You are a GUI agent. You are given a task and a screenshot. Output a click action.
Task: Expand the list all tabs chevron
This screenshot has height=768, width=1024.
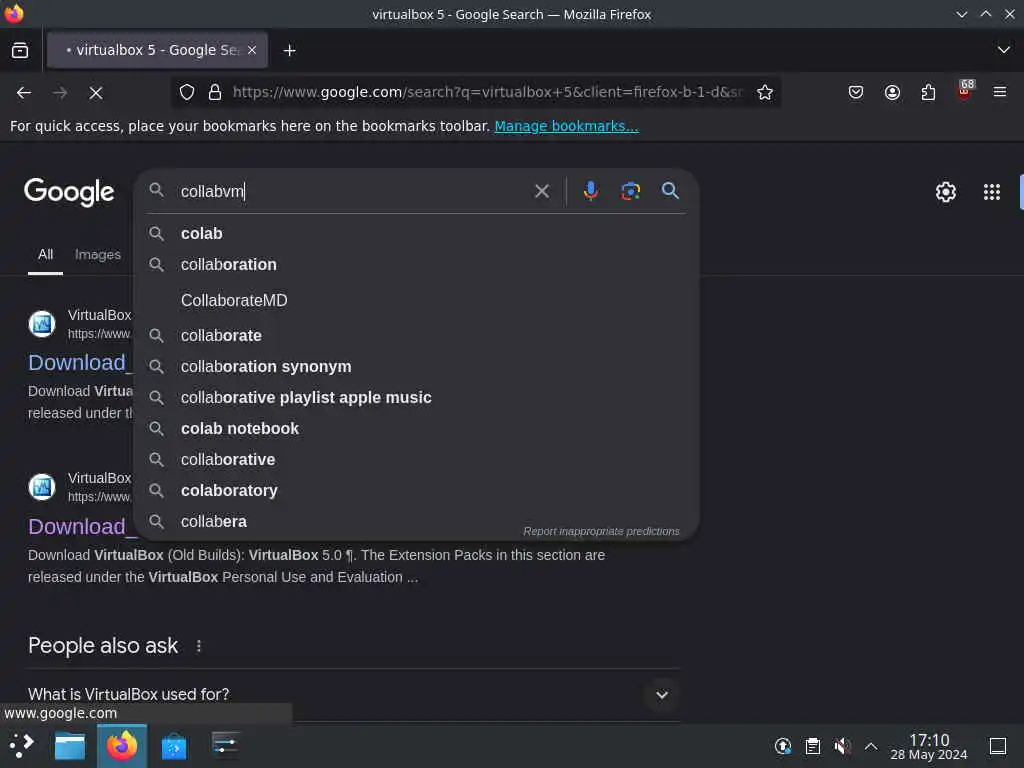point(1004,50)
